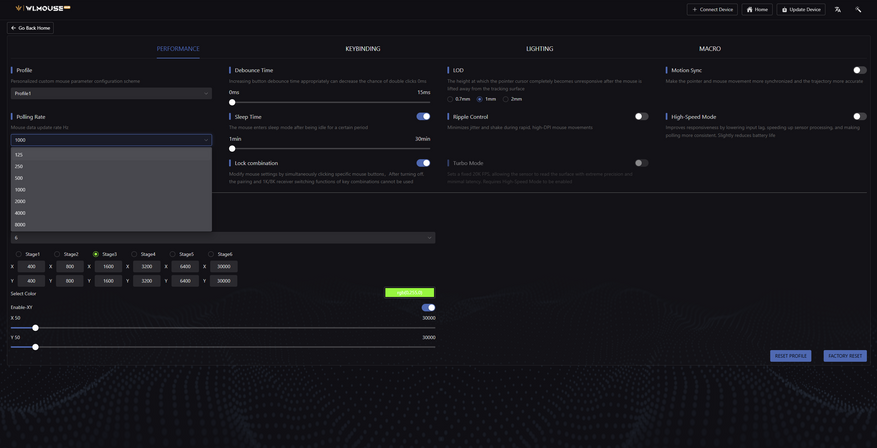This screenshot has height=448, width=877.
Task: Click the FACTORY RESET button
Action: point(845,356)
